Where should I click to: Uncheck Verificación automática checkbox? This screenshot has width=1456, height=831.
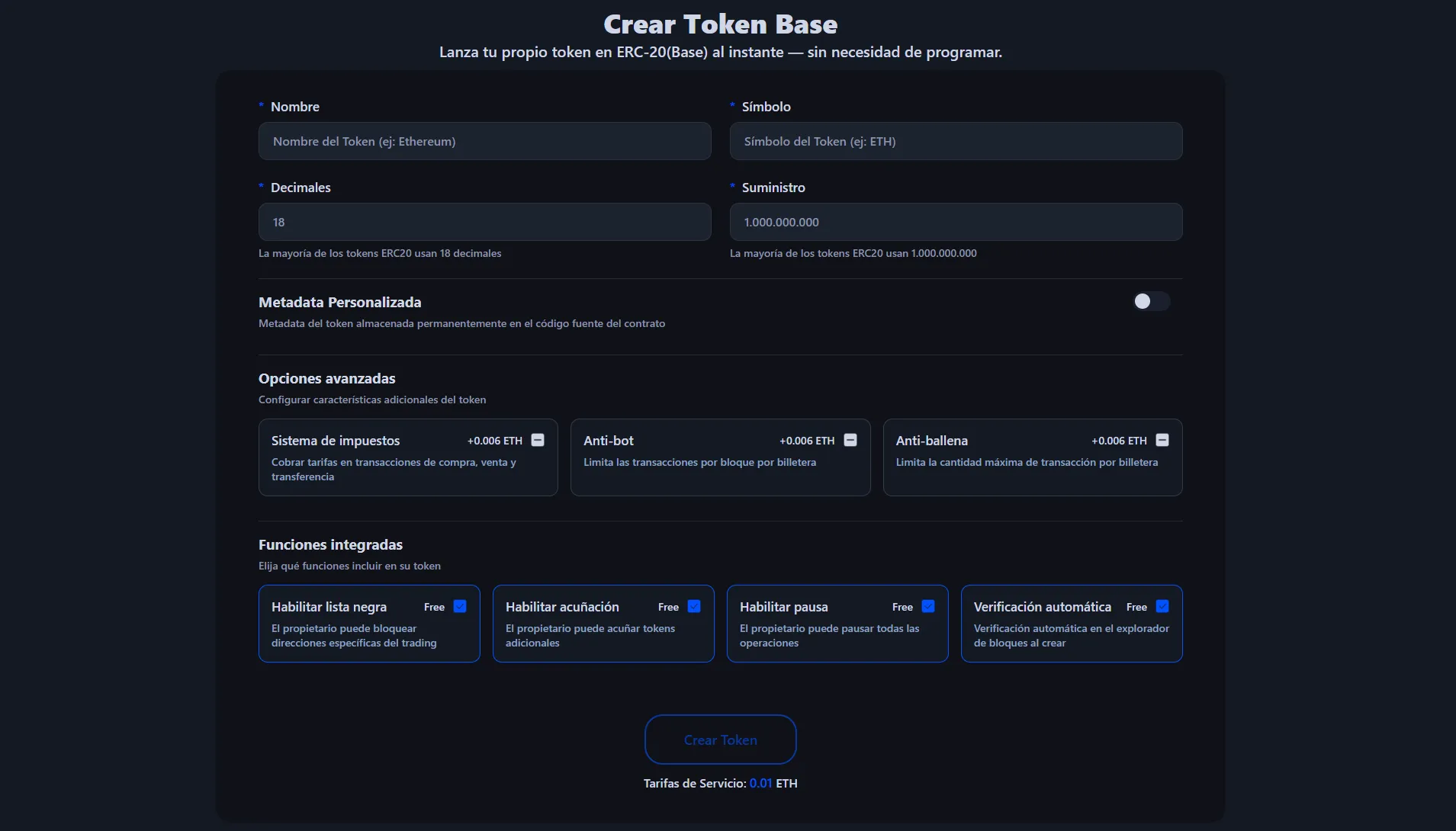1162,606
